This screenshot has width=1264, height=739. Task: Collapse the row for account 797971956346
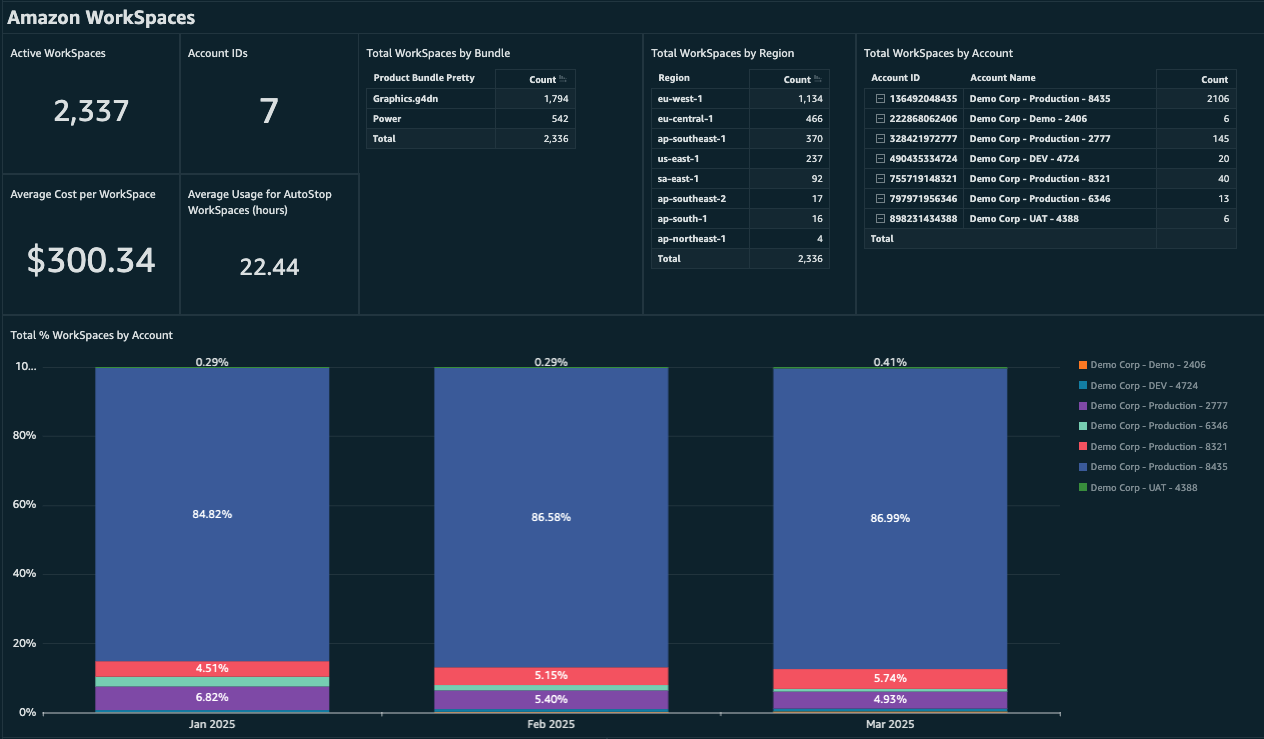point(881,198)
